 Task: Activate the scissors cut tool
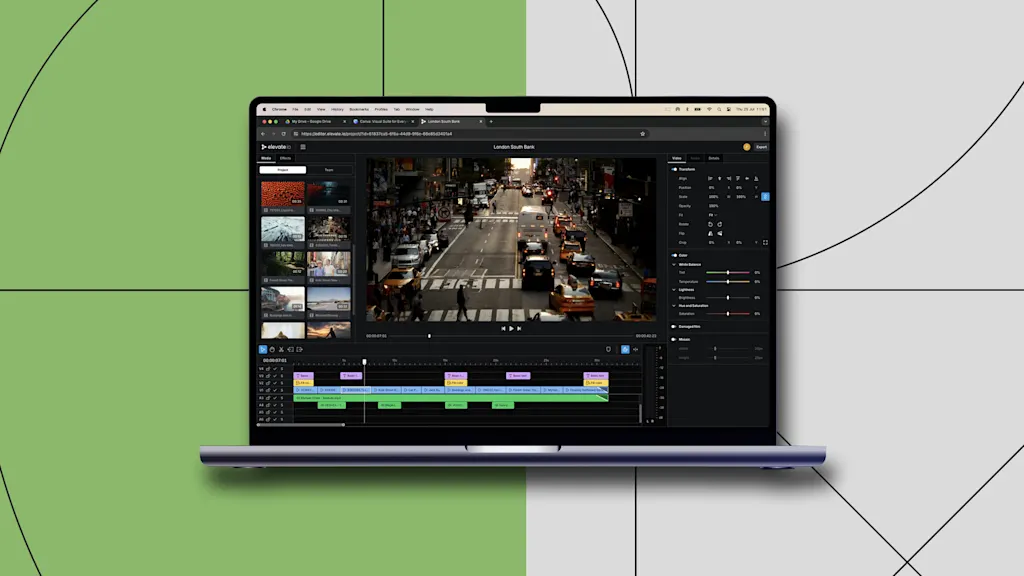pyautogui.click(x=282, y=349)
